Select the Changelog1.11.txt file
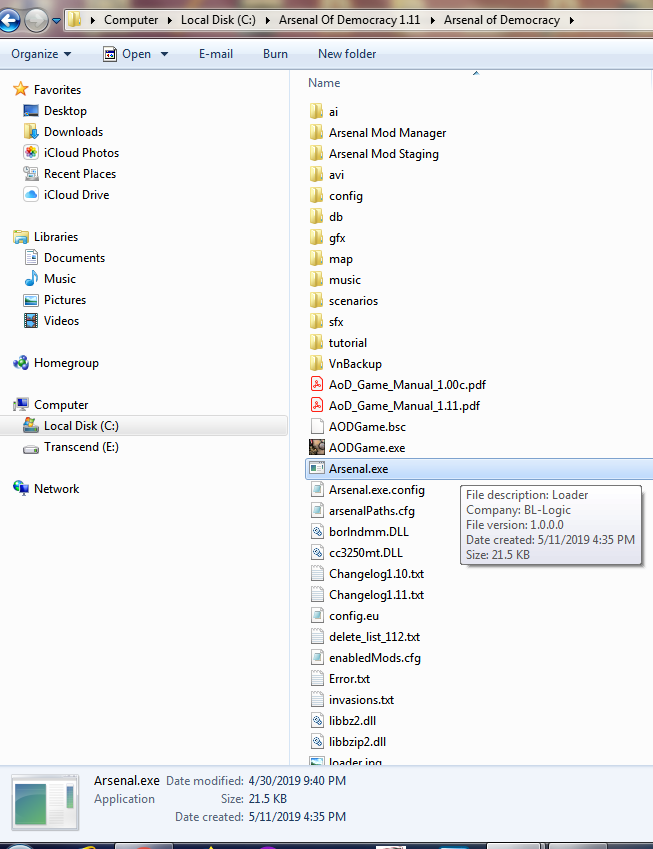The height and width of the screenshot is (849, 653). (367, 595)
